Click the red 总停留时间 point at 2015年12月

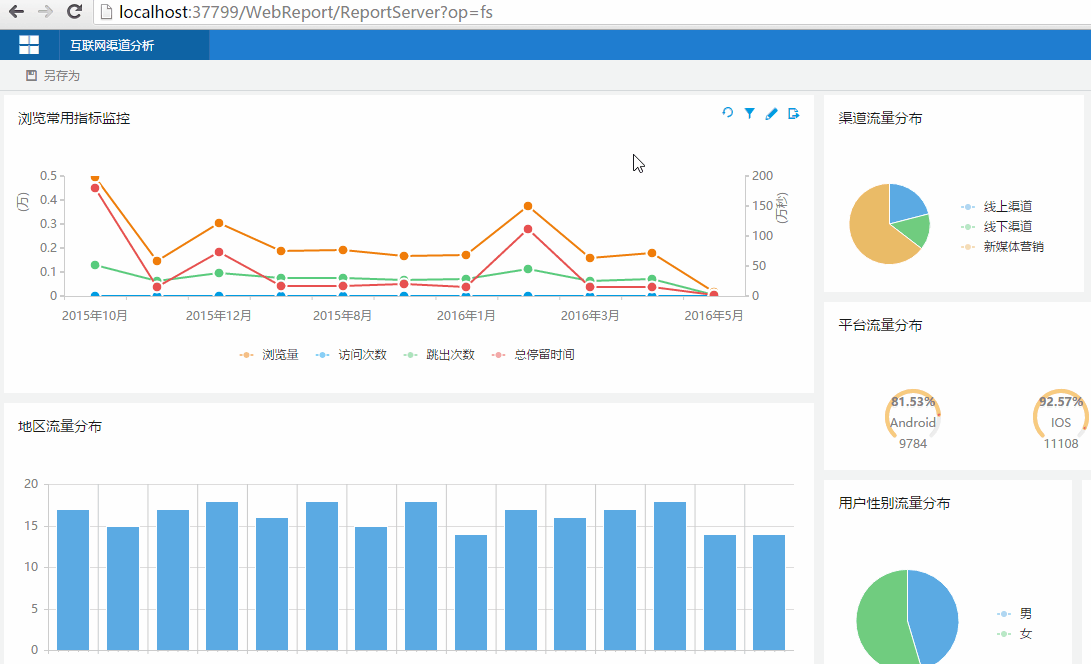[x=218, y=252]
